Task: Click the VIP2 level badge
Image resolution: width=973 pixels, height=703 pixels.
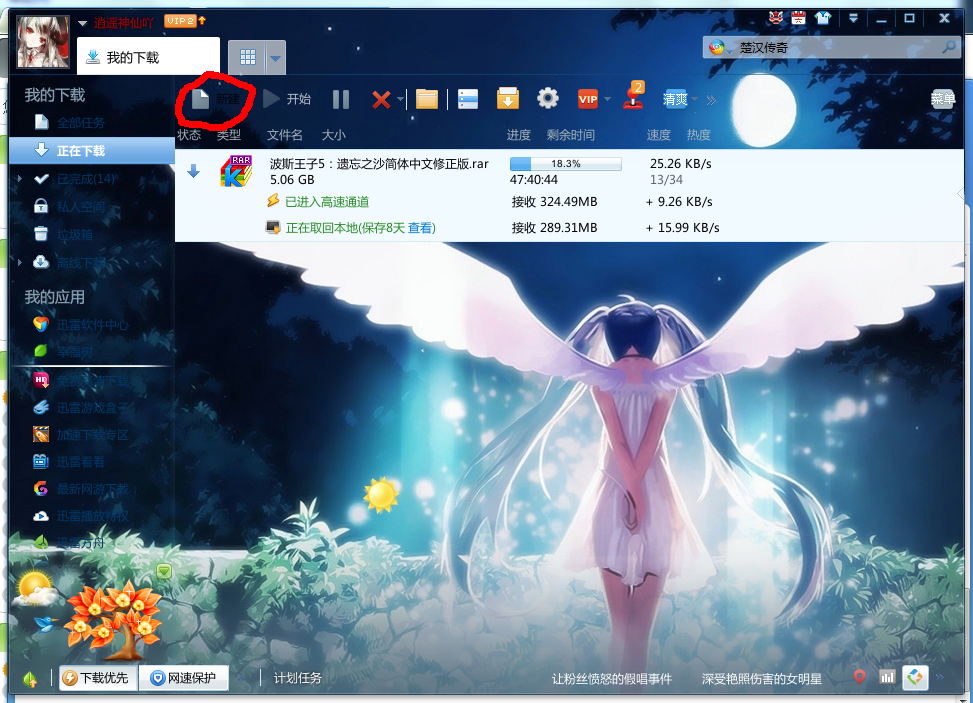Action: [x=180, y=21]
